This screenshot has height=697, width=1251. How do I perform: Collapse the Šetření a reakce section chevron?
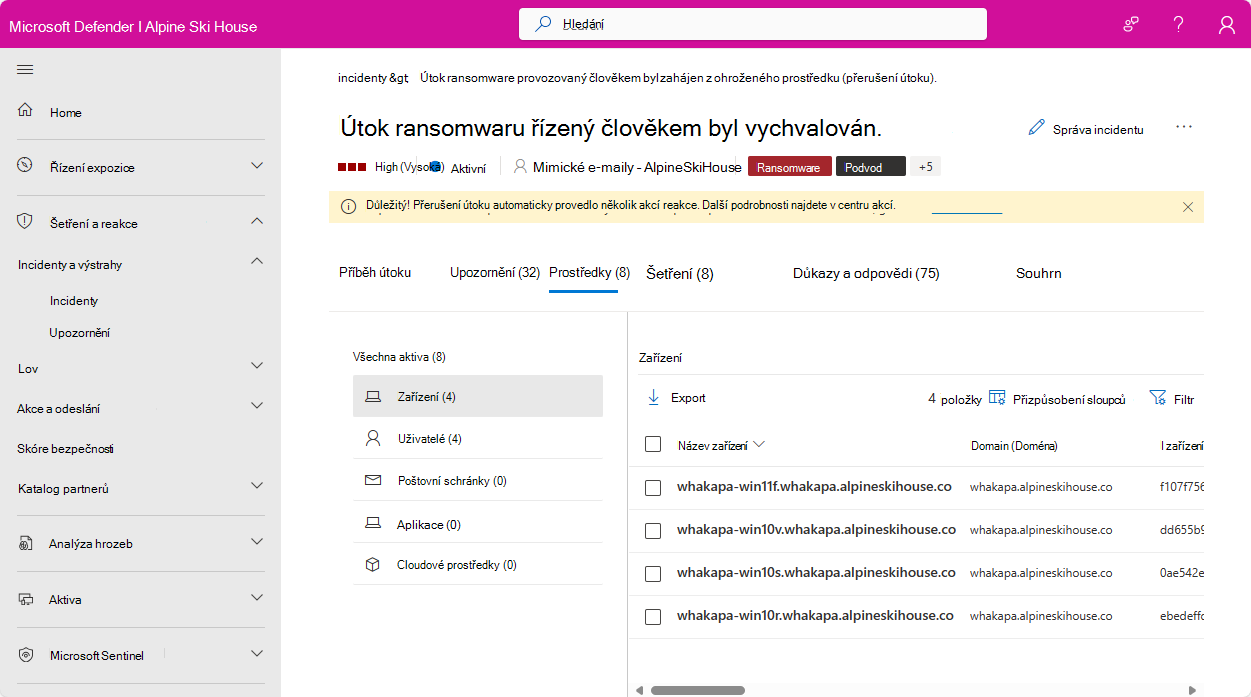257,221
